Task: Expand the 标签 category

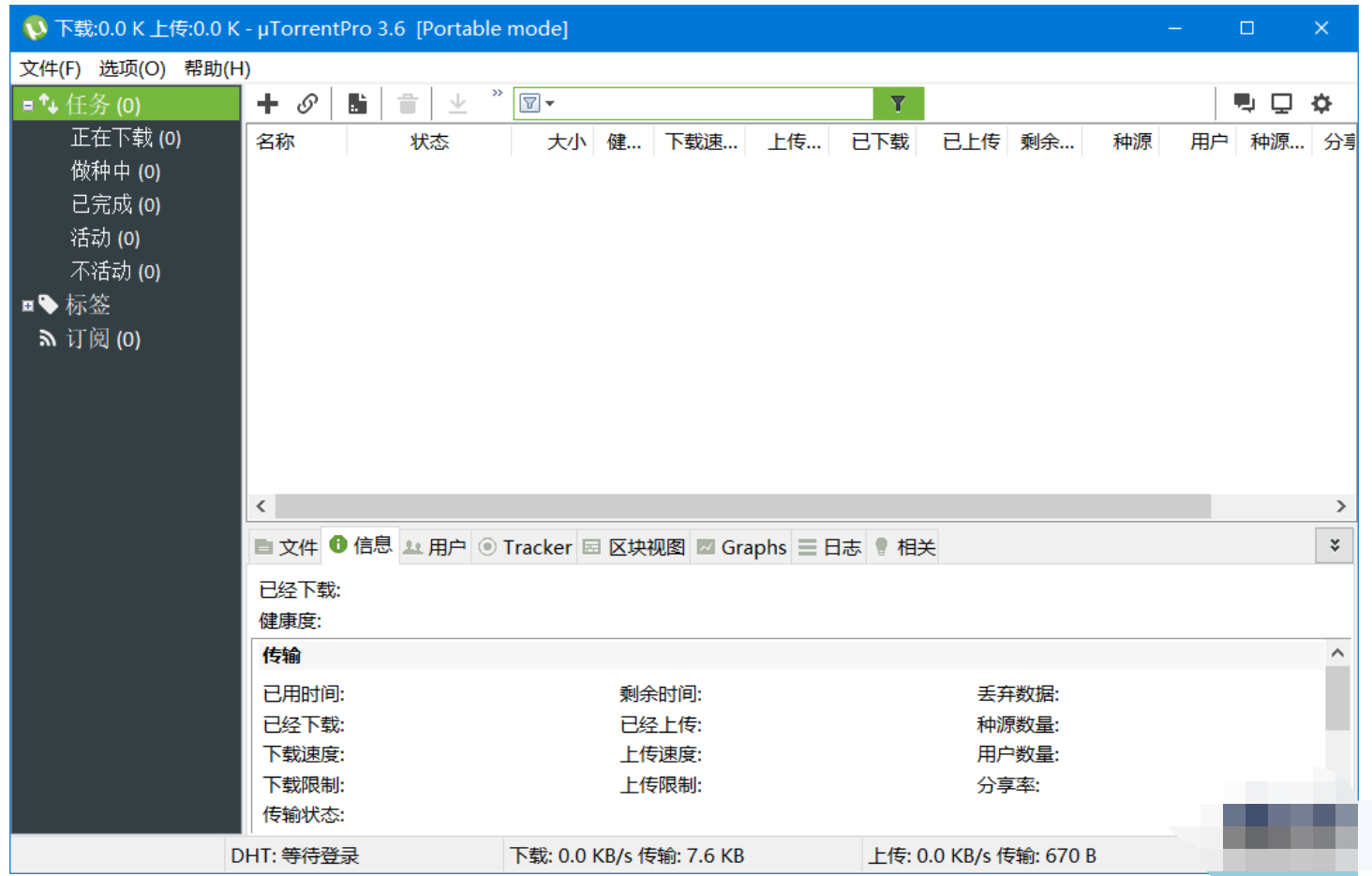Action: [x=26, y=304]
